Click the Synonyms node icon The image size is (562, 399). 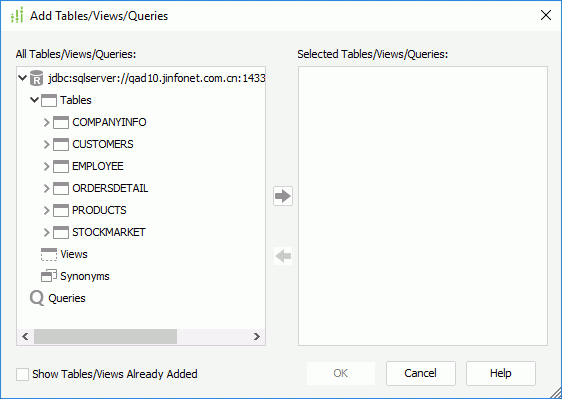click(49, 276)
